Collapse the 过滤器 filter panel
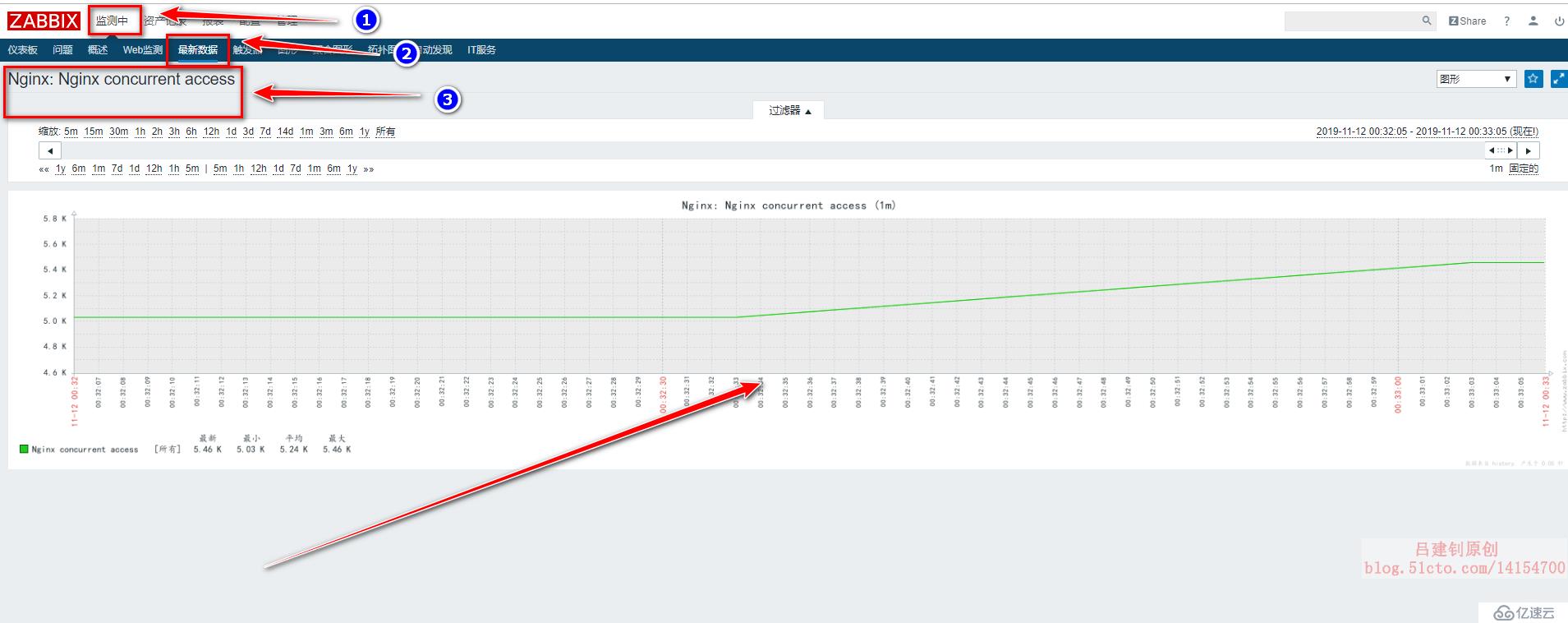This screenshot has width=1568, height=623. [x=789, y=110]
